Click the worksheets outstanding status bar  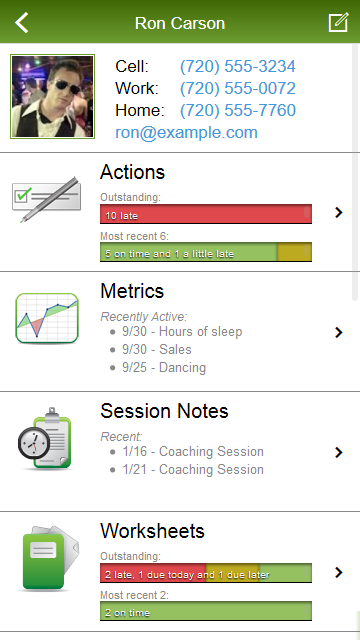pos(206,573)
